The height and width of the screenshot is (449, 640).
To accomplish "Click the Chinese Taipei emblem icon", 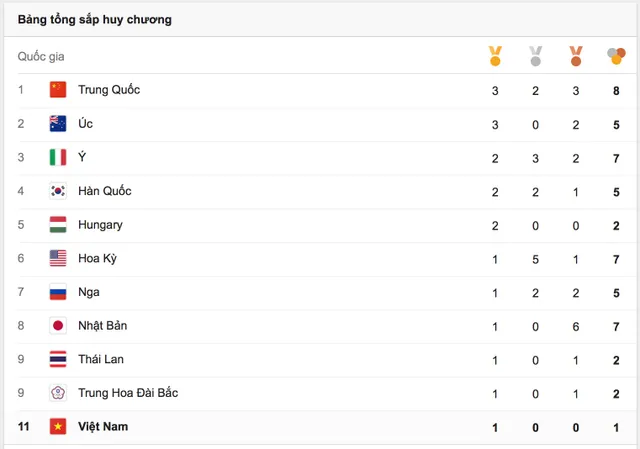I will click(x=58, y=393).
